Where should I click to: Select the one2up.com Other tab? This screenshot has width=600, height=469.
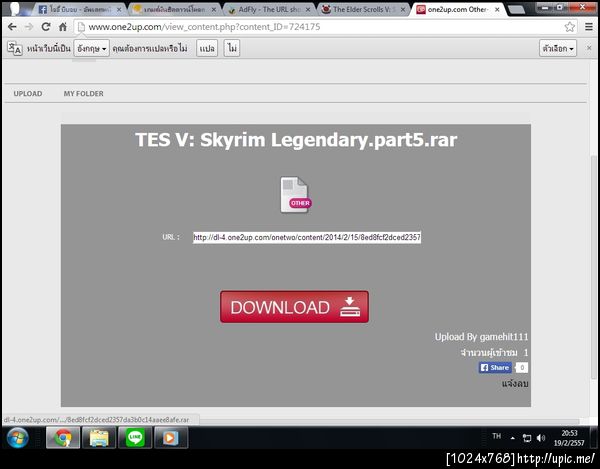point(457,10)
